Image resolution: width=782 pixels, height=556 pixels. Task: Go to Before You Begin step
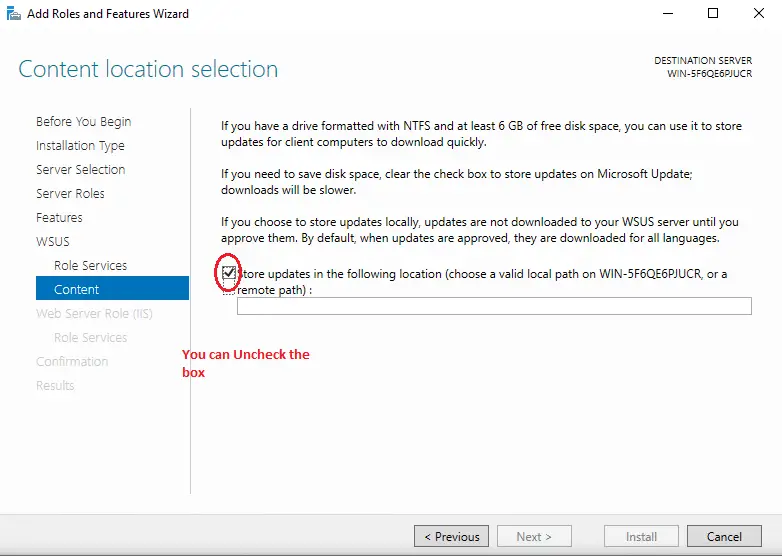(83, 122)
